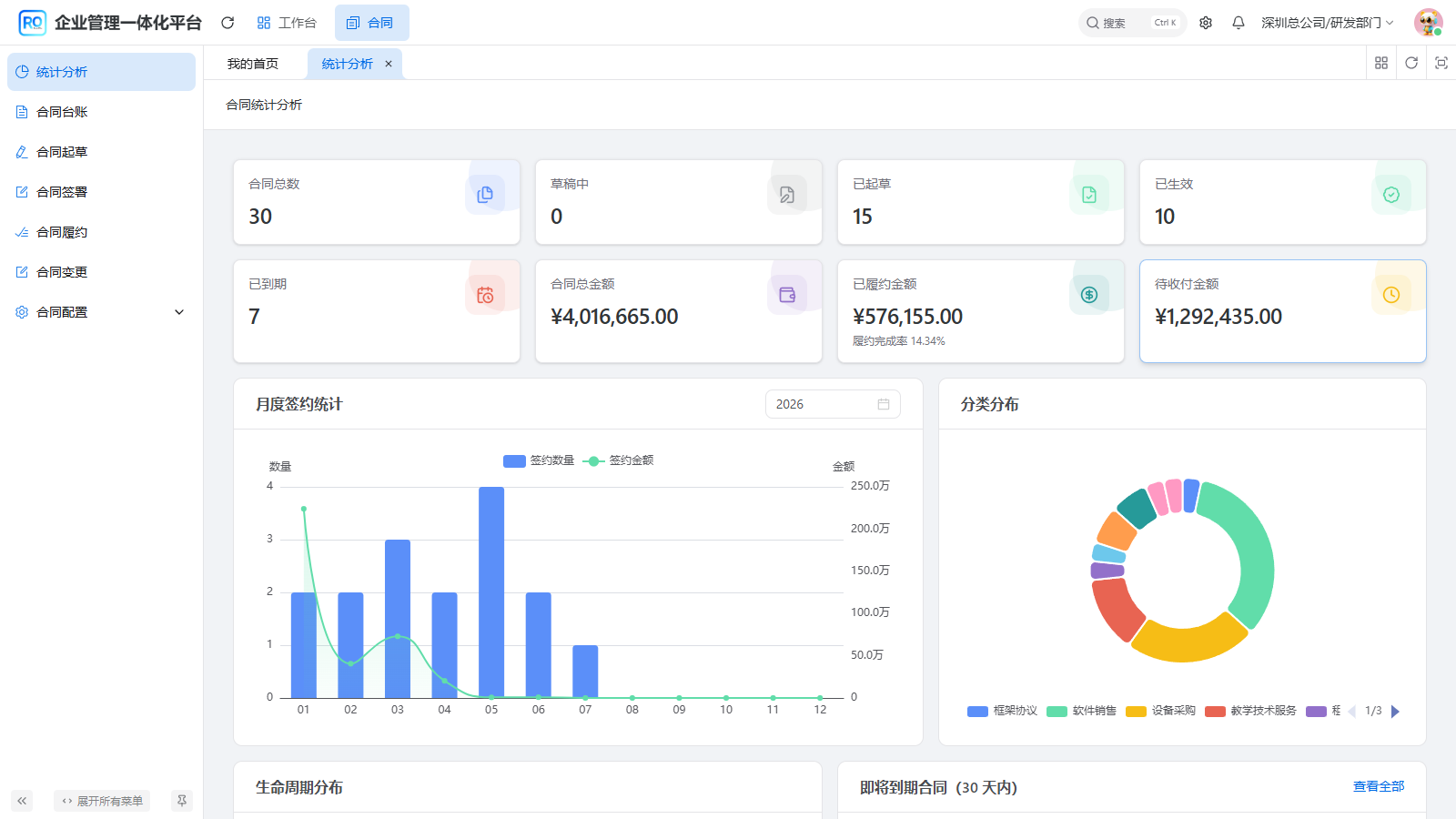Close the 统计分析 tab
Viewport: 1456px width, 819px height.
pyautogui.click(x=389, y=64)
